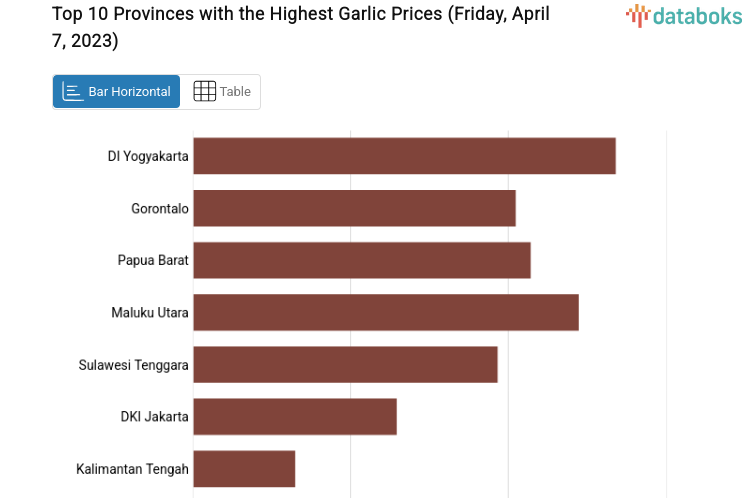Screen dimensions: 753x498
Task: Select the Gorontalo bar
Action: (x=354, y=208)
